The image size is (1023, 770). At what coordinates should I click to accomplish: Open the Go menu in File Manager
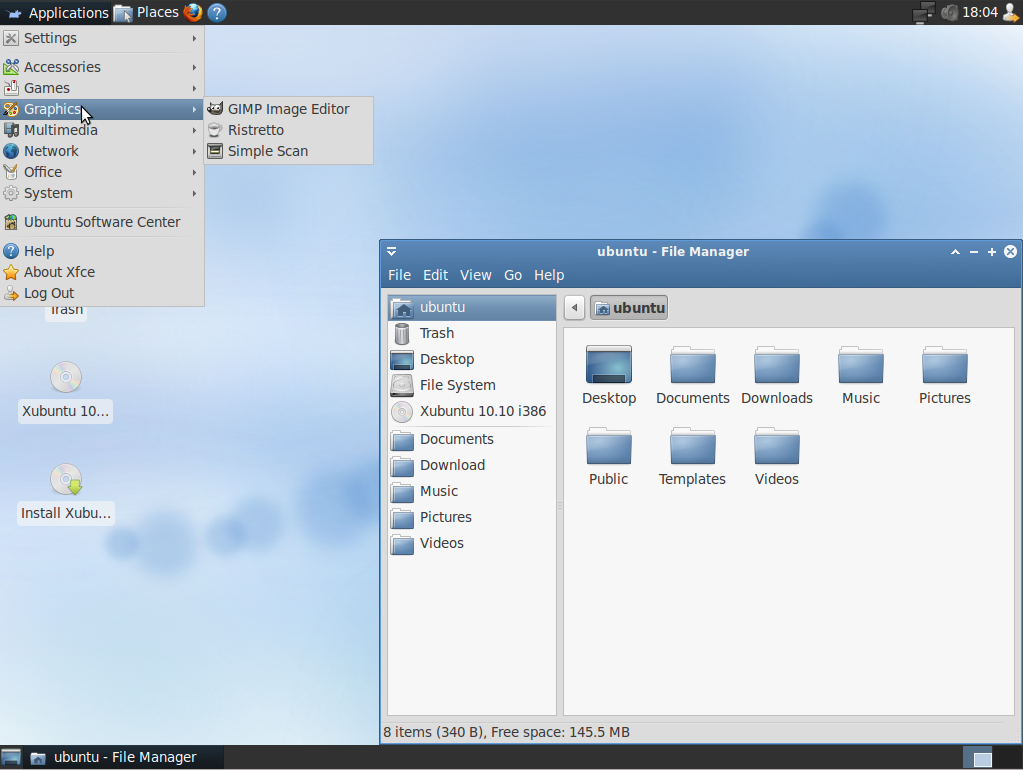(513, 275)
